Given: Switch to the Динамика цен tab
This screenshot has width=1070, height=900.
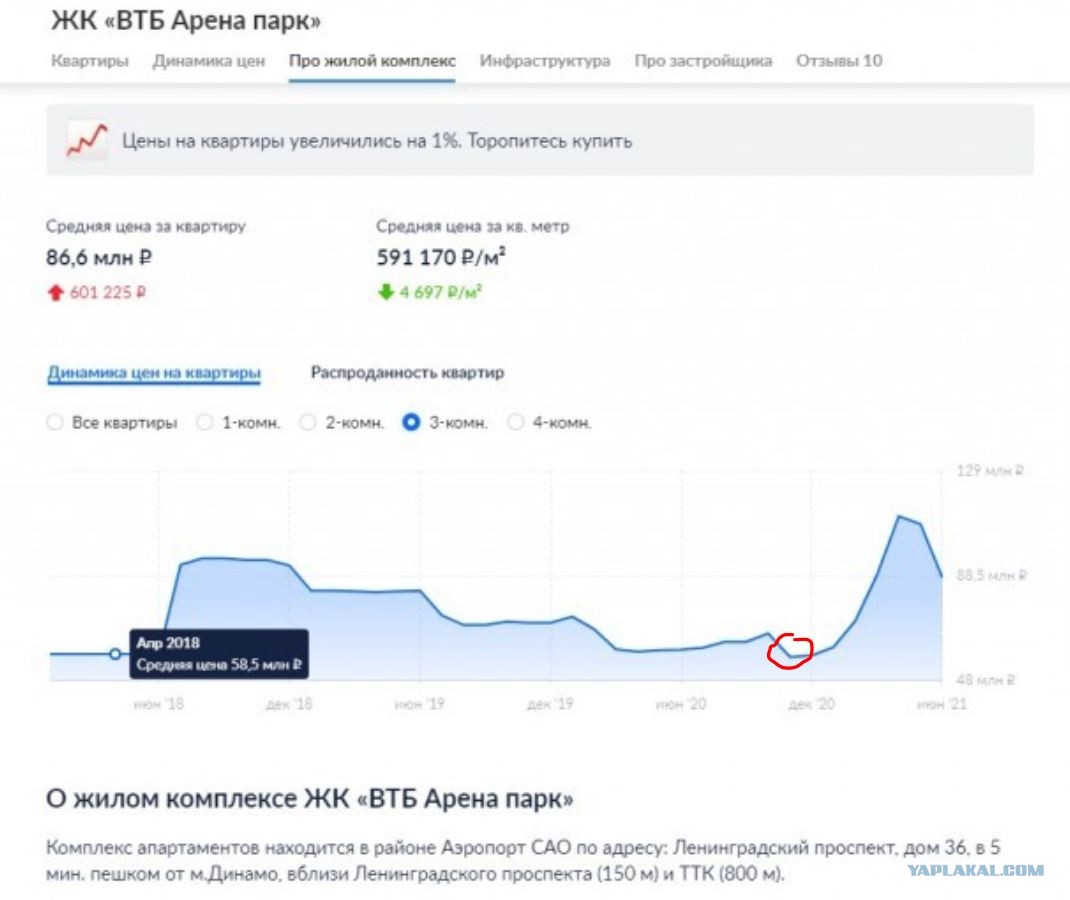Looking at the screenshot, I should point(208,61).
